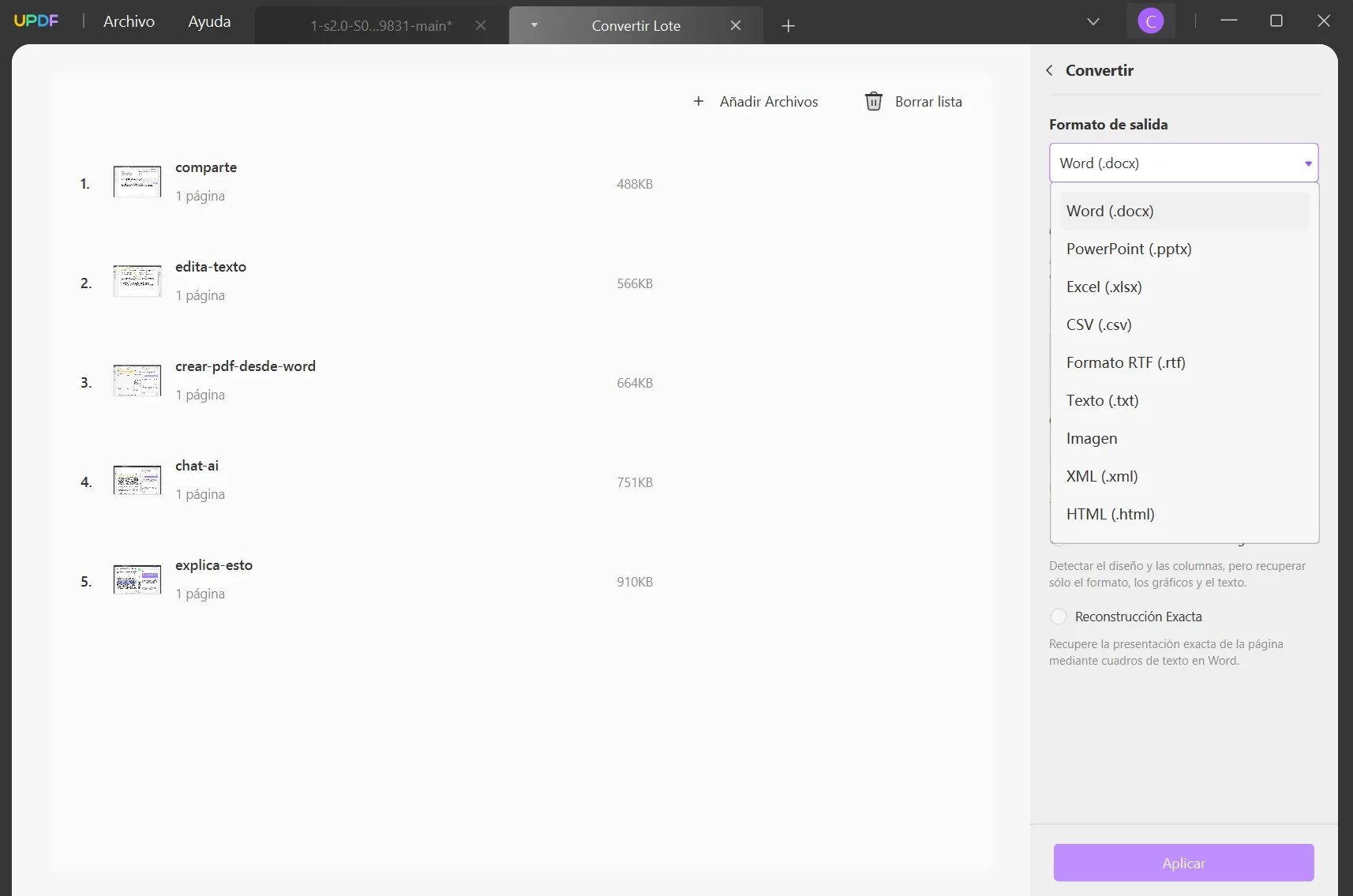Collapse dropdown using the purple arrow
Viewport: 1353px width, 896px height.
click(x=1308, y=163)
